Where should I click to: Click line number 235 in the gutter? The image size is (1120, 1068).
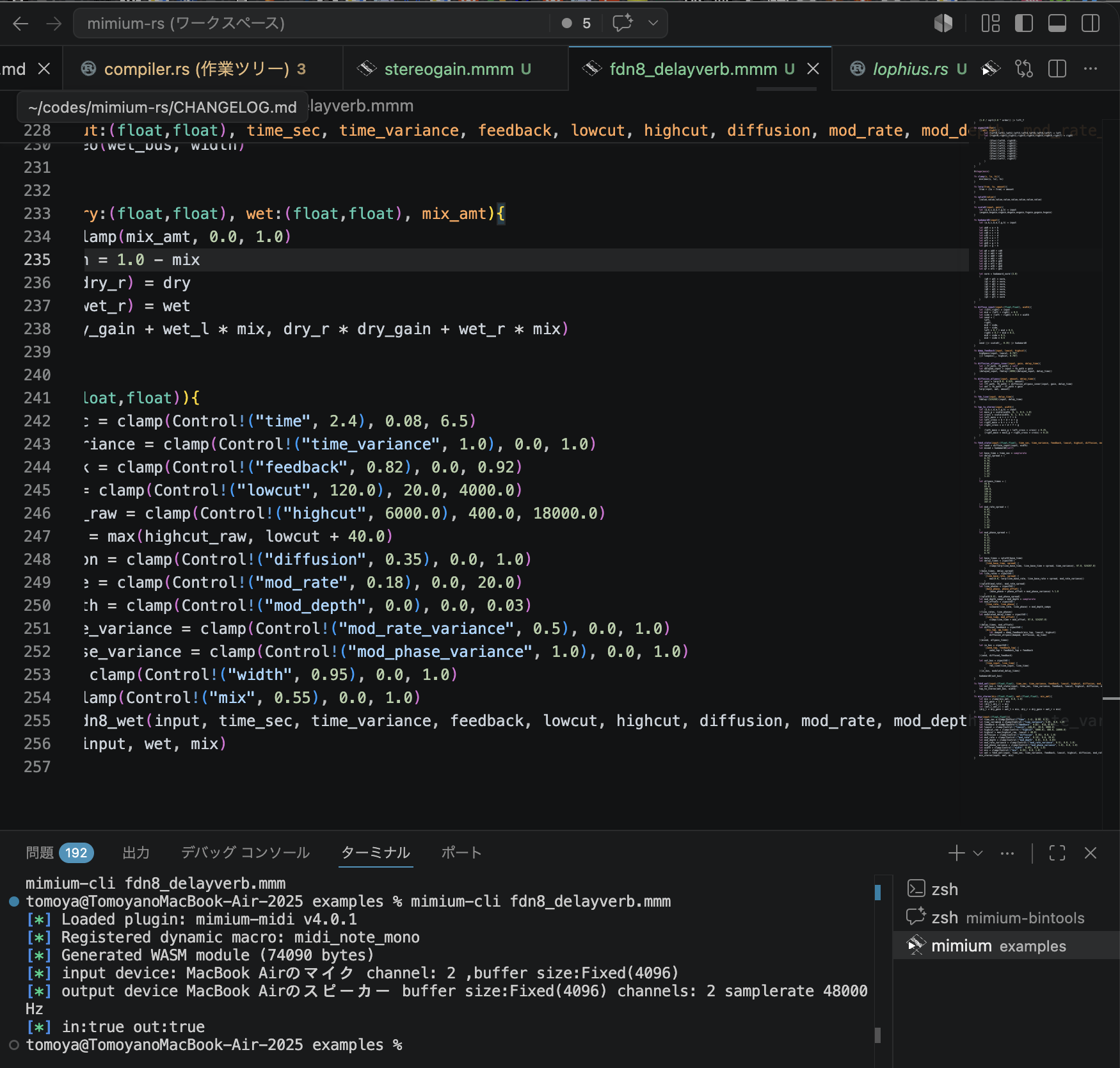click(x=37, y=260)
